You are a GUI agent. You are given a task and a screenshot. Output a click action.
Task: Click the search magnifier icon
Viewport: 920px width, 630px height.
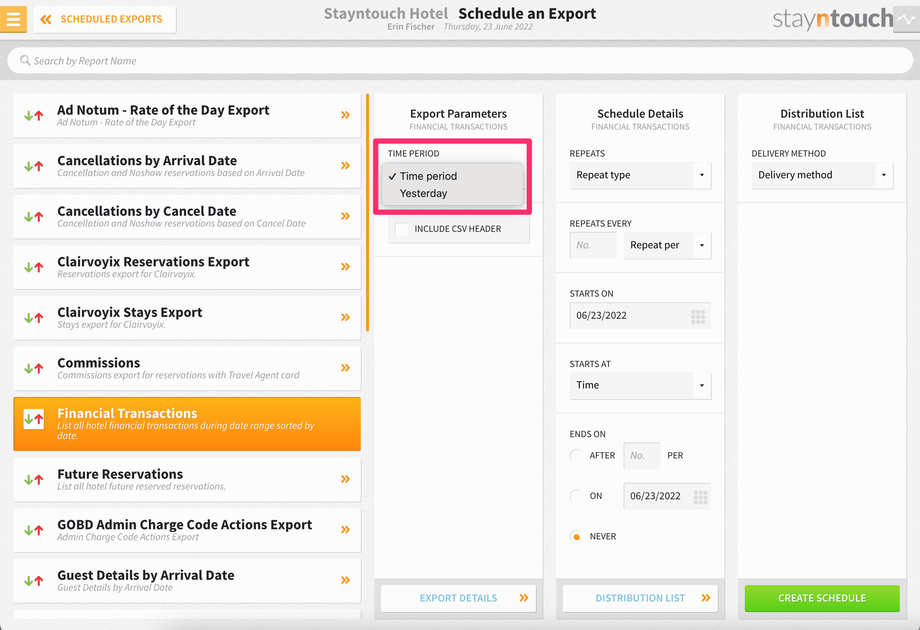tap(25, 60)
